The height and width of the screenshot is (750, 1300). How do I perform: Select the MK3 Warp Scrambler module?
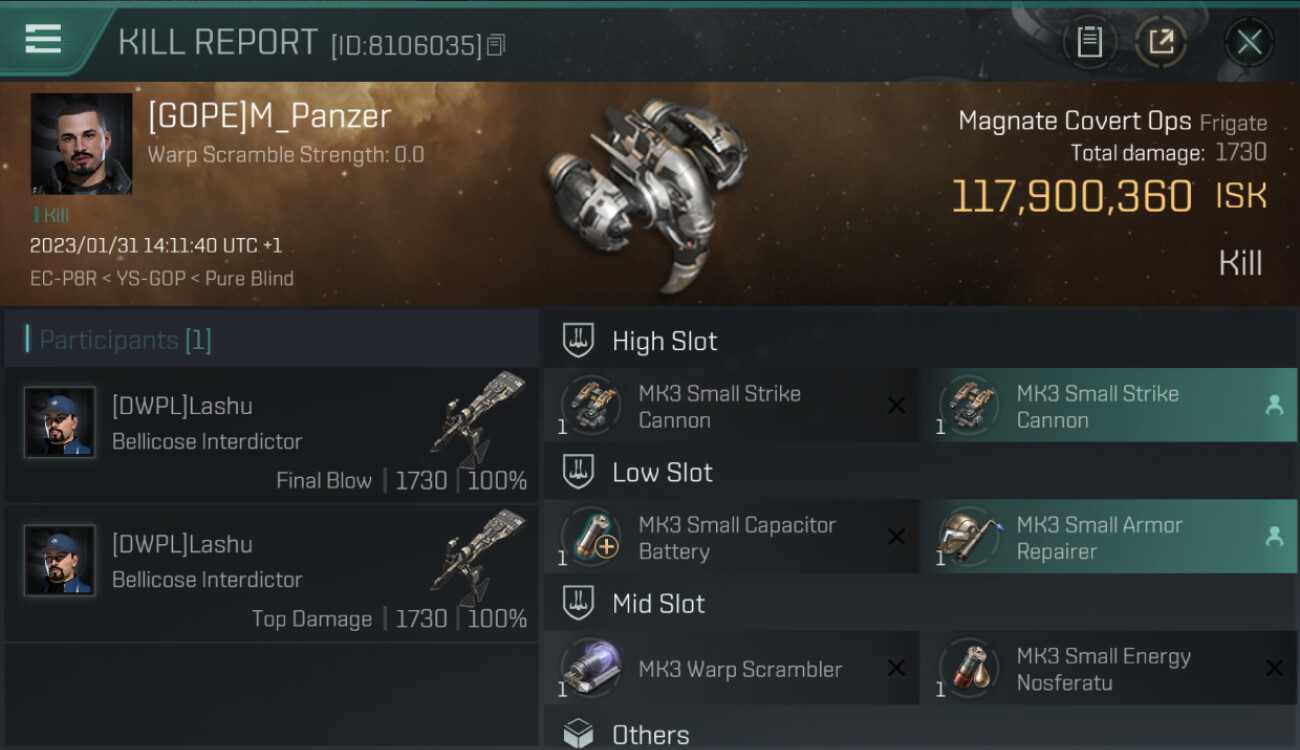730,669
